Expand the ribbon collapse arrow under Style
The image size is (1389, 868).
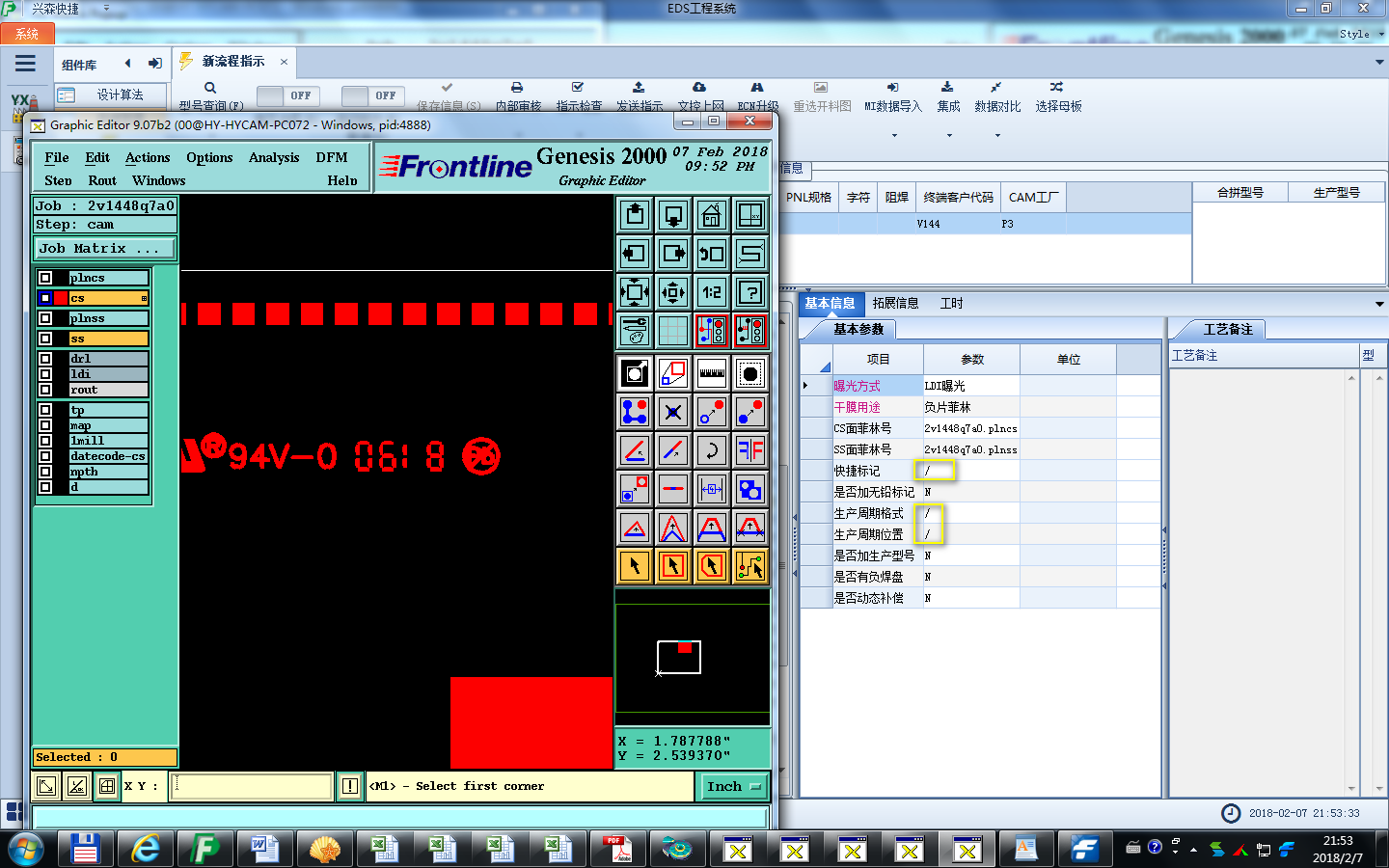[x=1379, y=62]
